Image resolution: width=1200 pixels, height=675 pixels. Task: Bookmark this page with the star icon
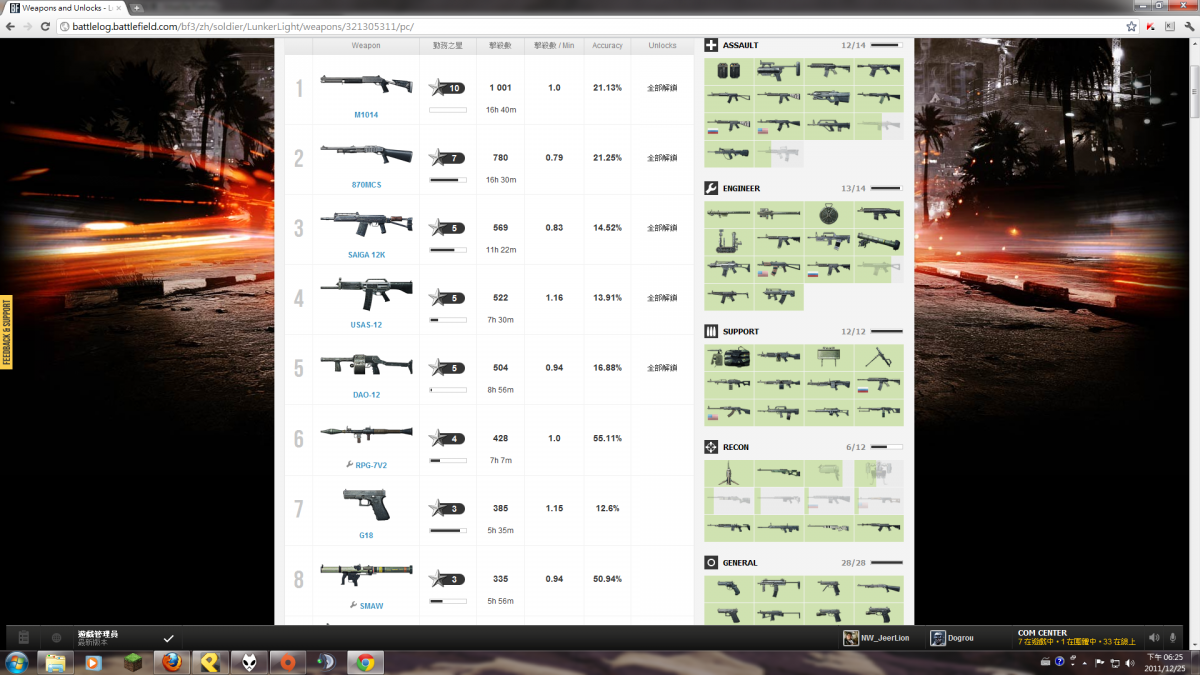click(x=1131, y=26)
